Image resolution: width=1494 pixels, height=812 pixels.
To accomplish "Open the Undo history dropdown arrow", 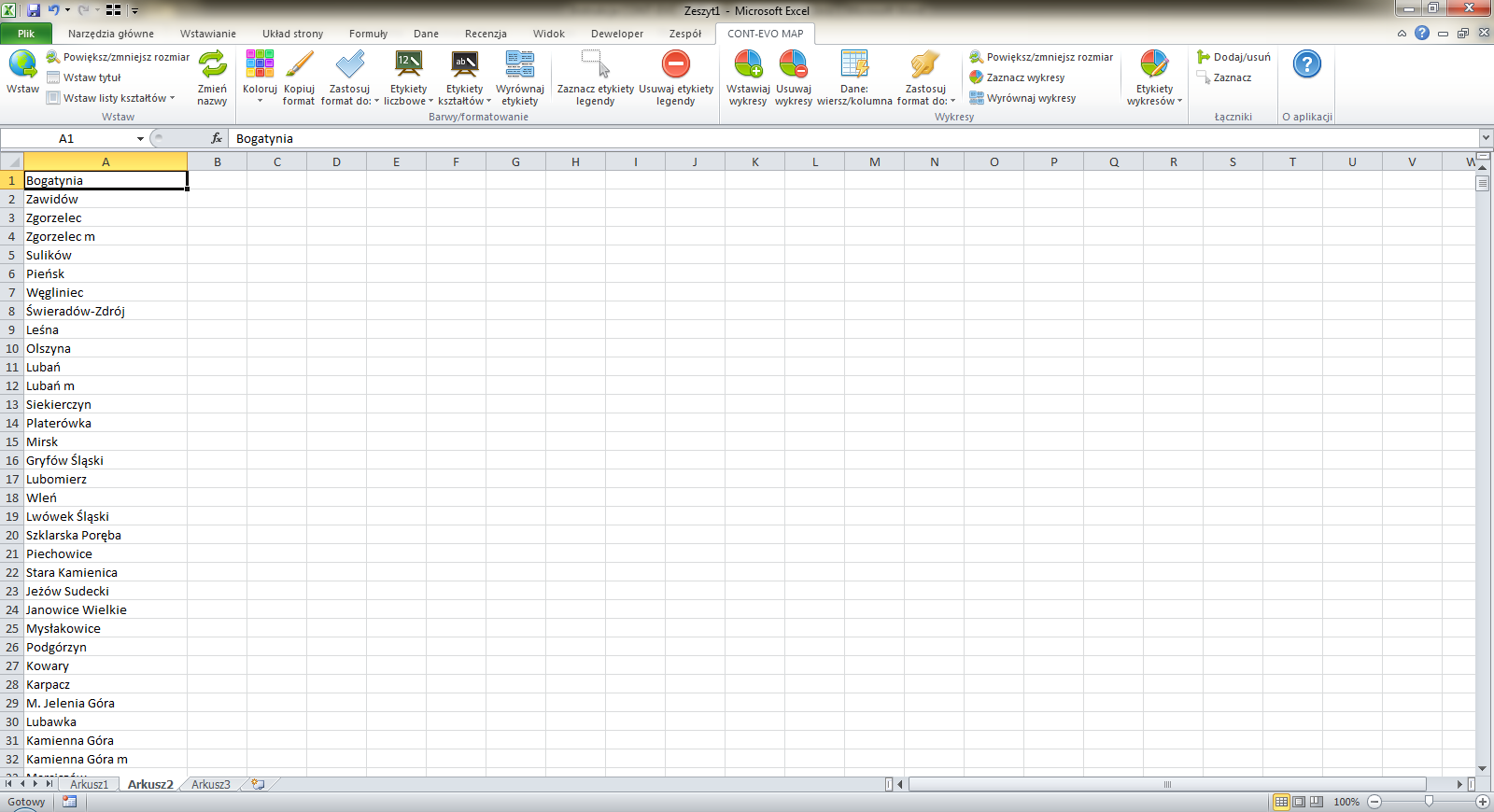I will (67, 10).
